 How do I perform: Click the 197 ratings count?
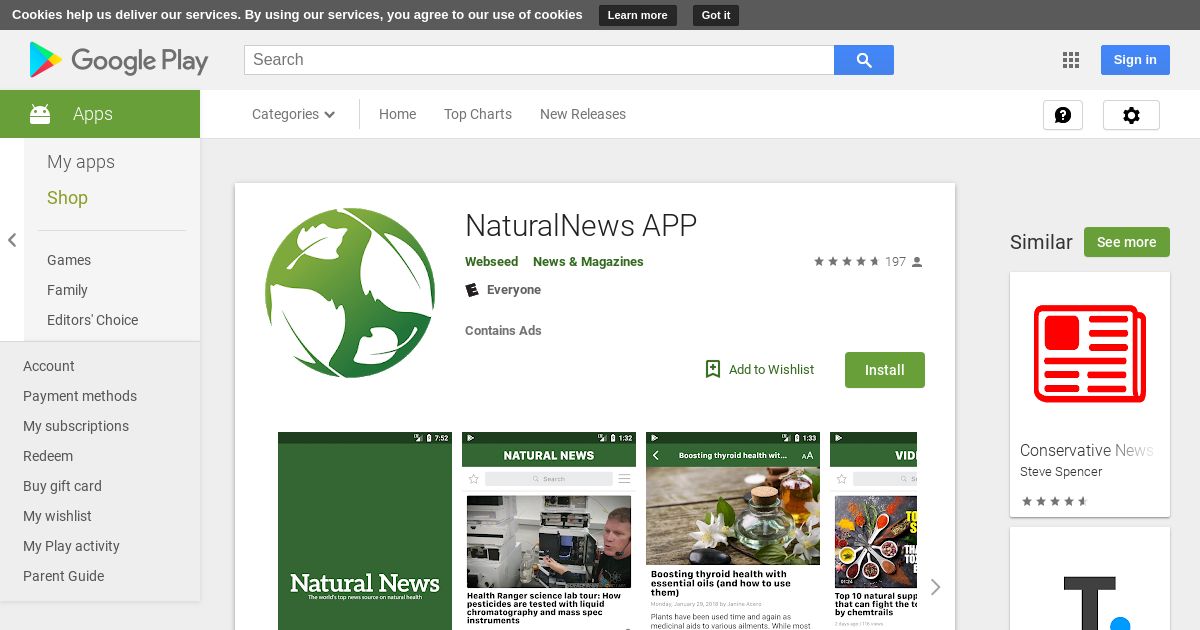tap(895, 262)
